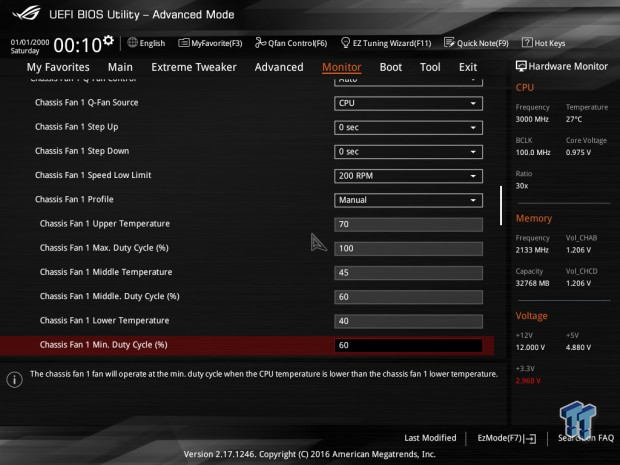Click the 0.975 V core voltage value
Screen dimensions: 620x465
(x=578, y=152)
